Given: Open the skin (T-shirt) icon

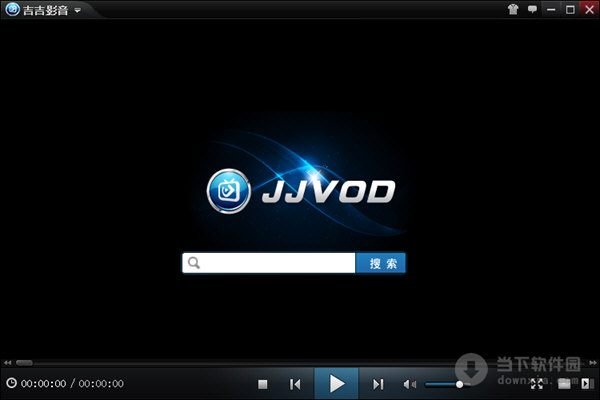Looking at the screenshot, I should click(x=513, y=9).
